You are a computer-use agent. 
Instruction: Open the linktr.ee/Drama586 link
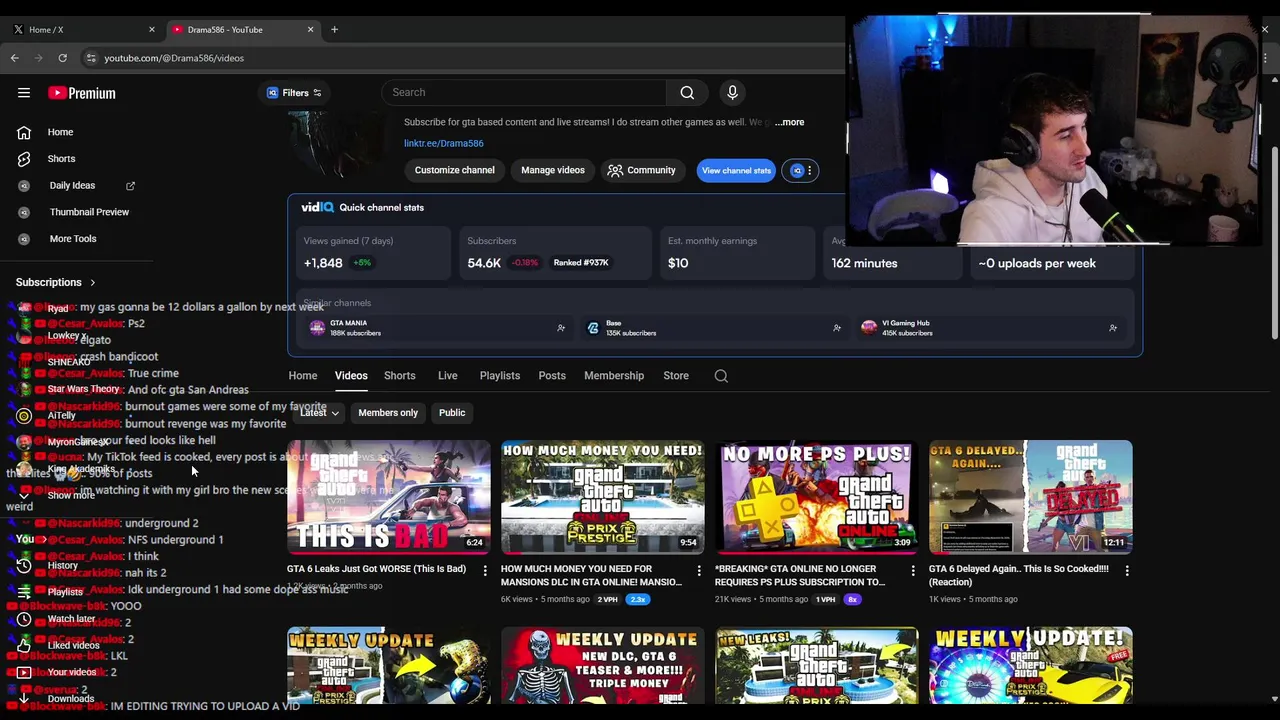tap(444, 143)
